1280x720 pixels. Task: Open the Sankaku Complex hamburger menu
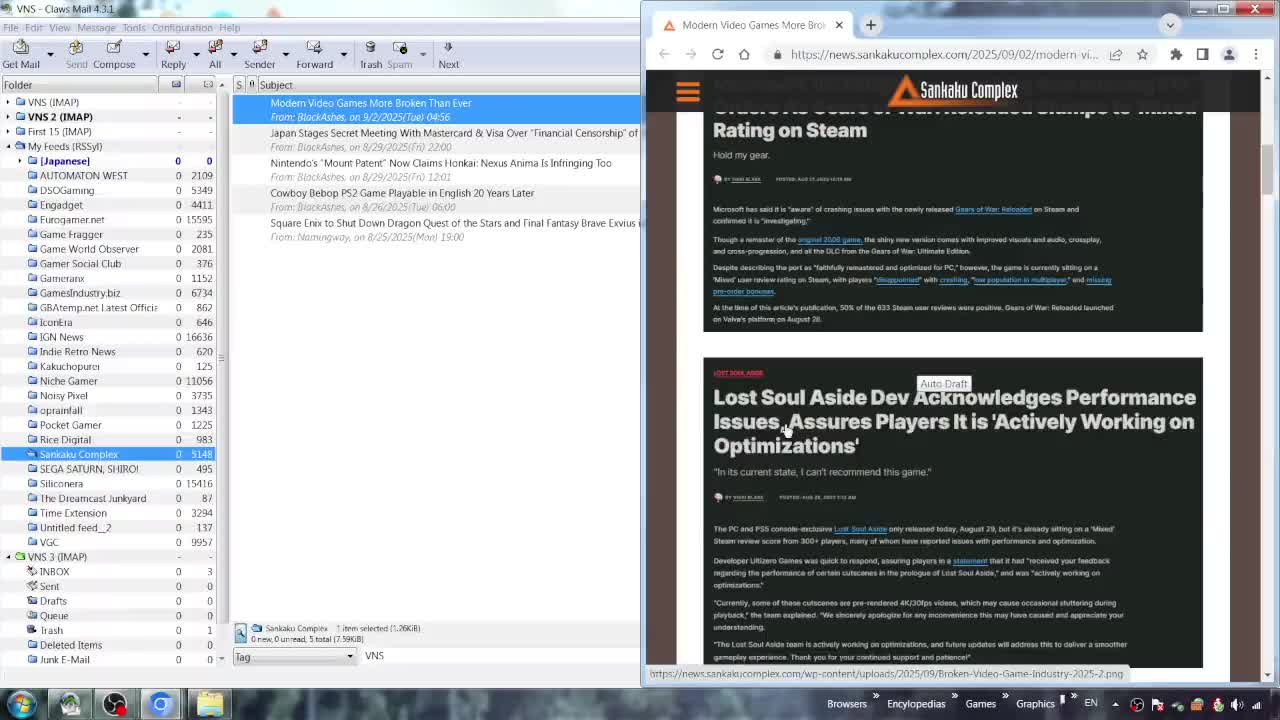point(687,92)
